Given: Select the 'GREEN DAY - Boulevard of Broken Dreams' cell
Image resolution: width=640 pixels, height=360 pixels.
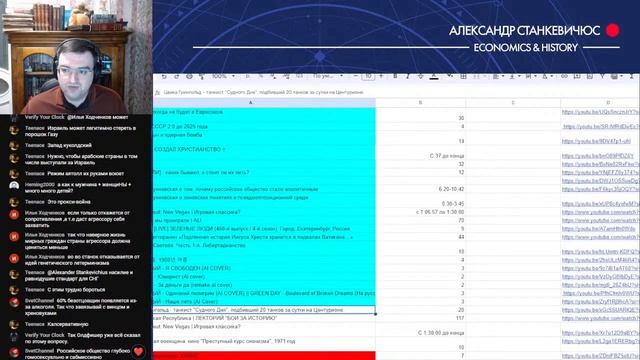Looking at the screenshot, I should click(x=264, y=293).
